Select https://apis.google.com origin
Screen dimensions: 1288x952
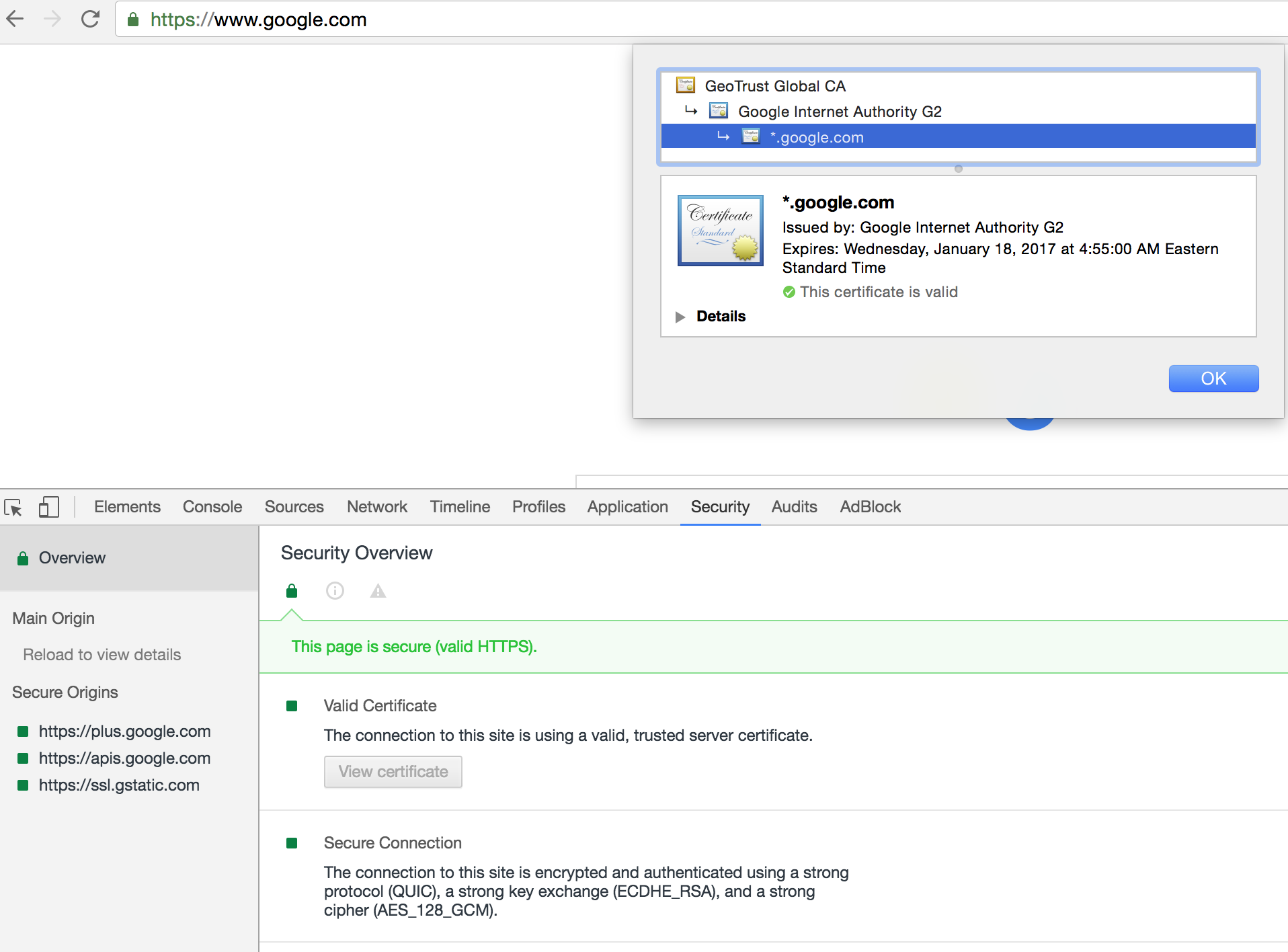point(124,758)
